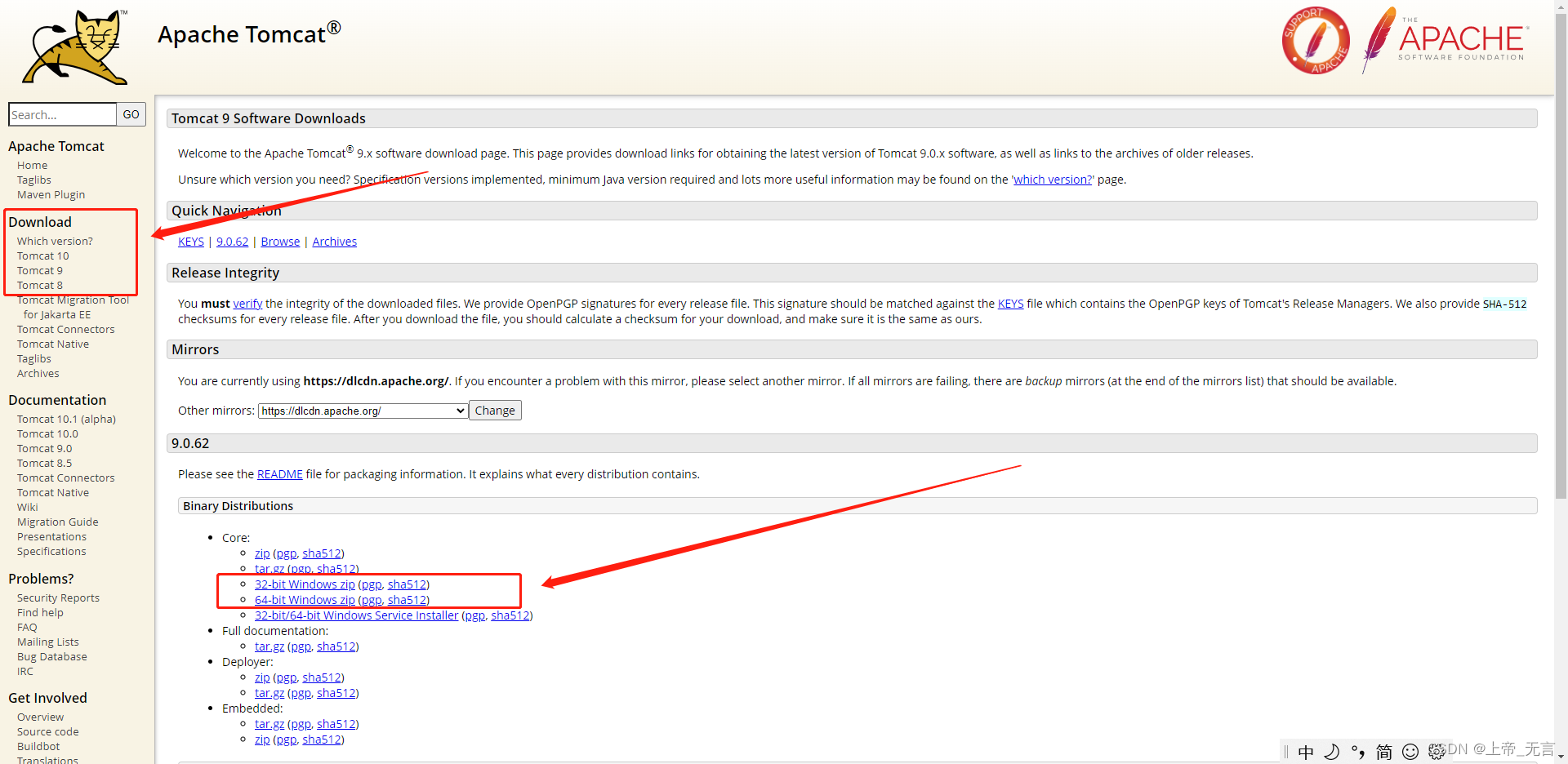Focus the Search input field

click(x=62, y=114)
